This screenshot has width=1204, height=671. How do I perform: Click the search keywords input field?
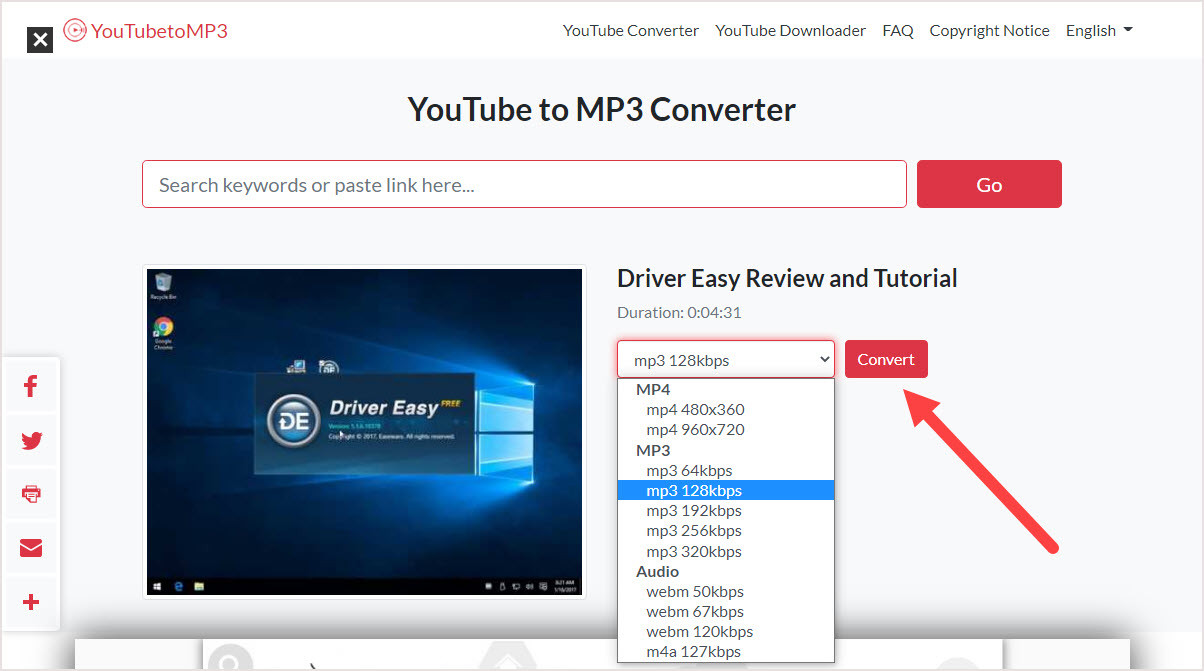point(524,184)
